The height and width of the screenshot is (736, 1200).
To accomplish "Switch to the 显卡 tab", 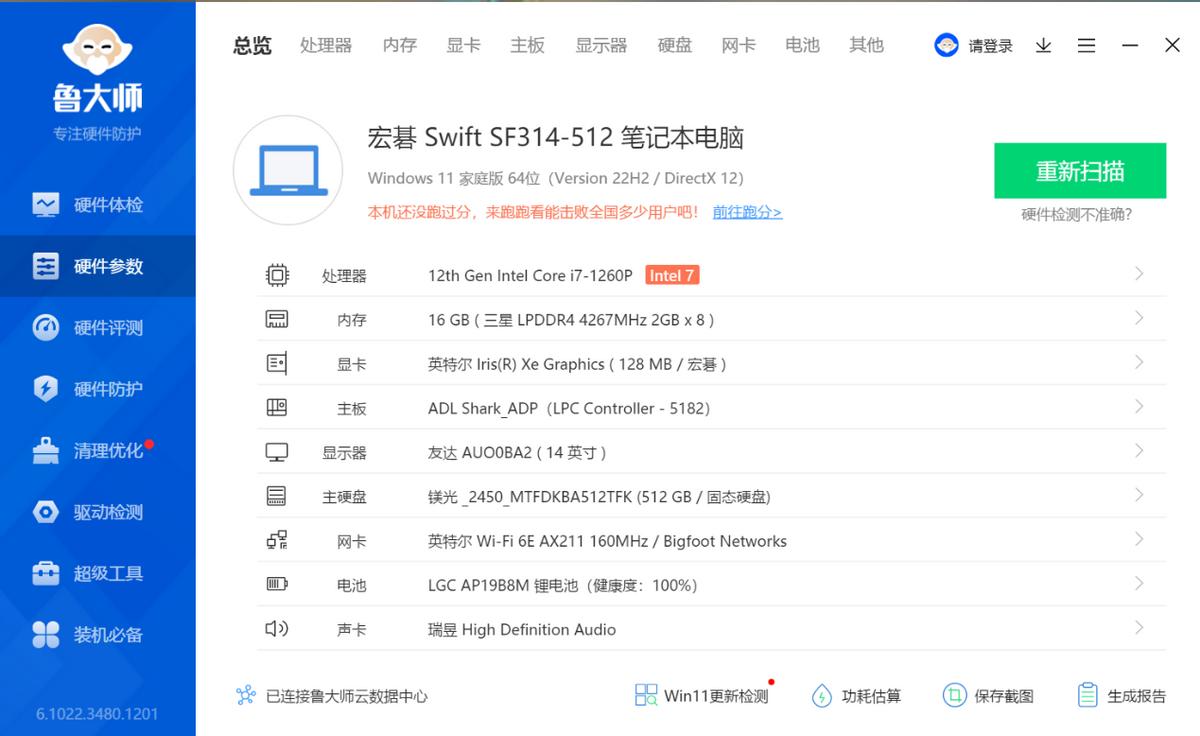I will click(x=463, y=45).
